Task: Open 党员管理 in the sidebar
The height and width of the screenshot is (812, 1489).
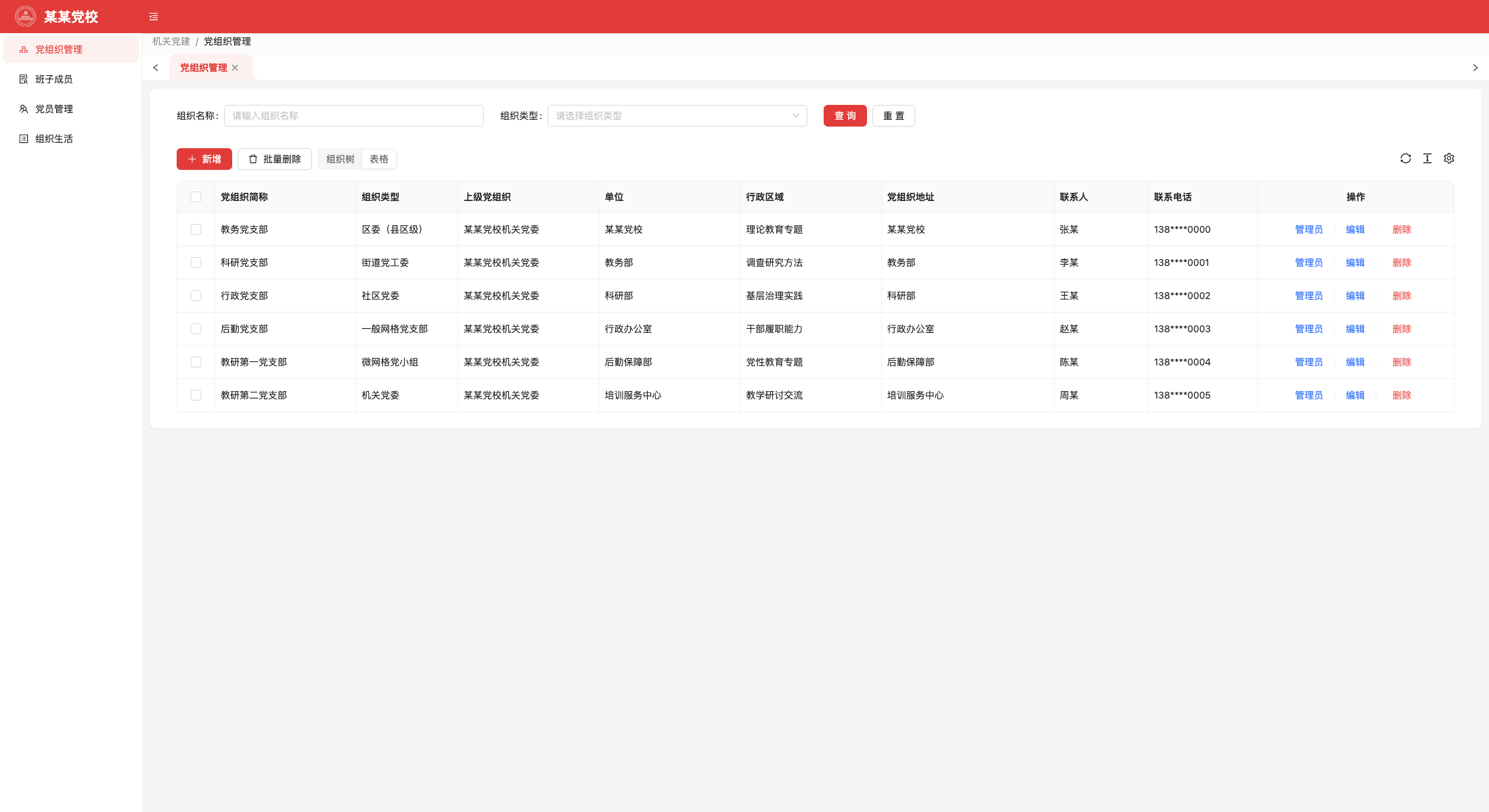Action: coord(71,109)
